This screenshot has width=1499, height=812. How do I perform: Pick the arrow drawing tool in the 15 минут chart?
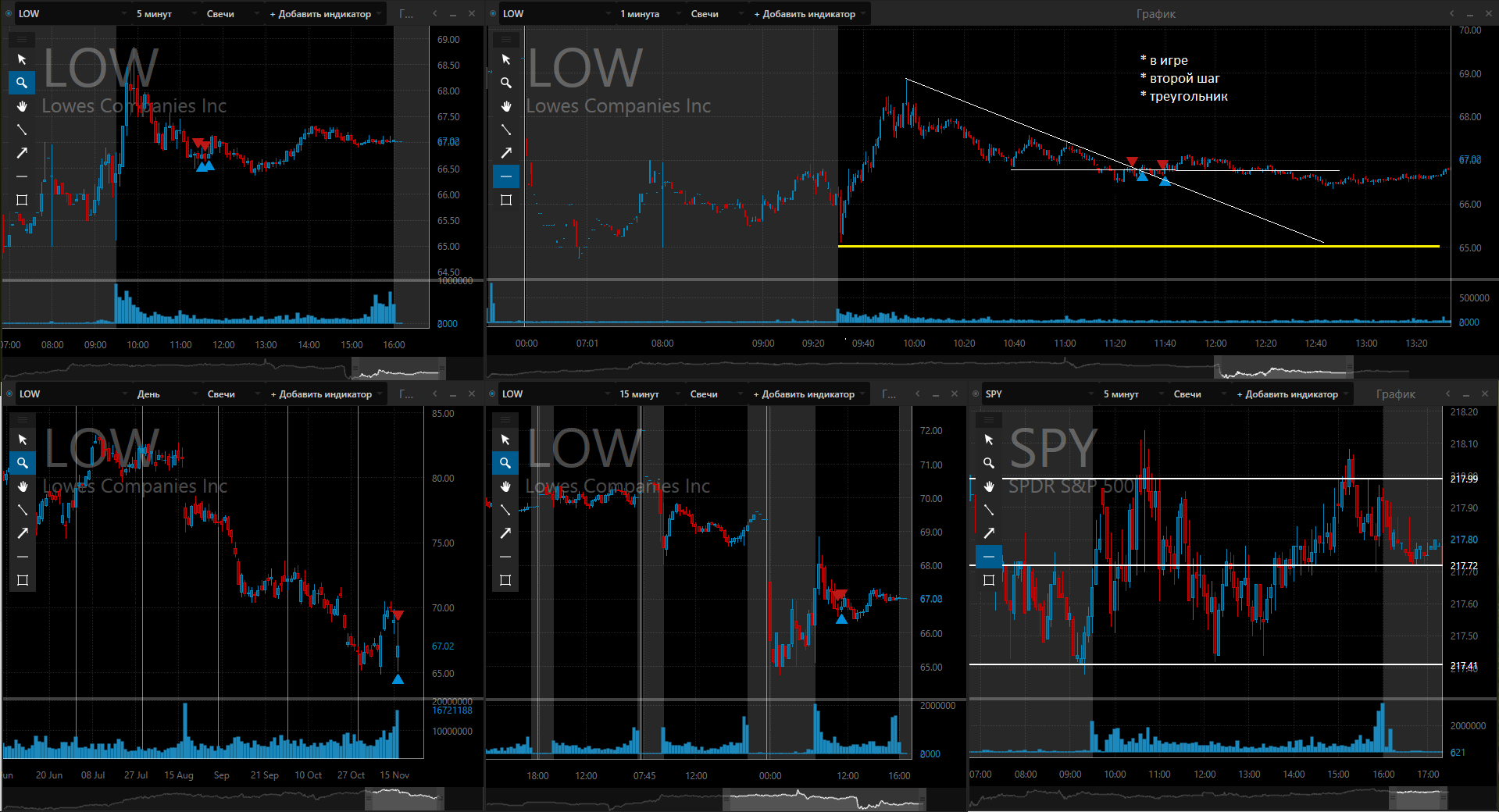coord(505,533)
